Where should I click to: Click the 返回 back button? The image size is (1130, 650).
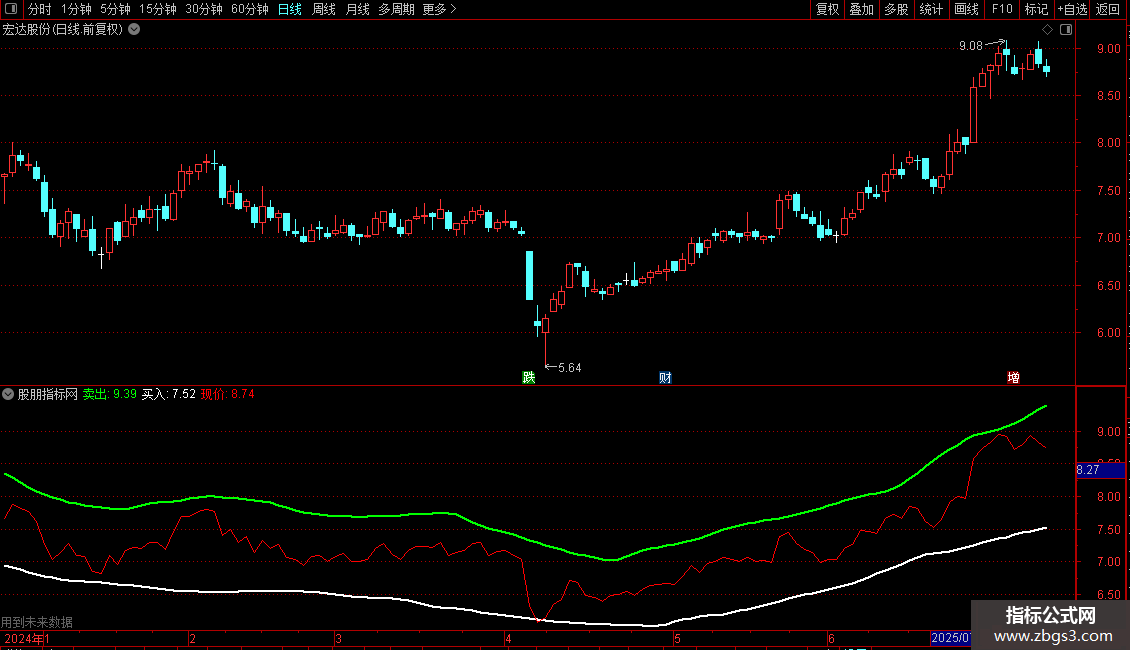[1108, 9]
